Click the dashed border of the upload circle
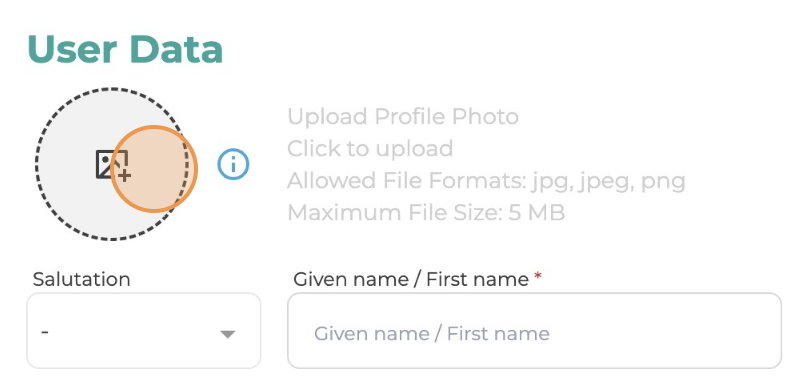 coord(112,89)
